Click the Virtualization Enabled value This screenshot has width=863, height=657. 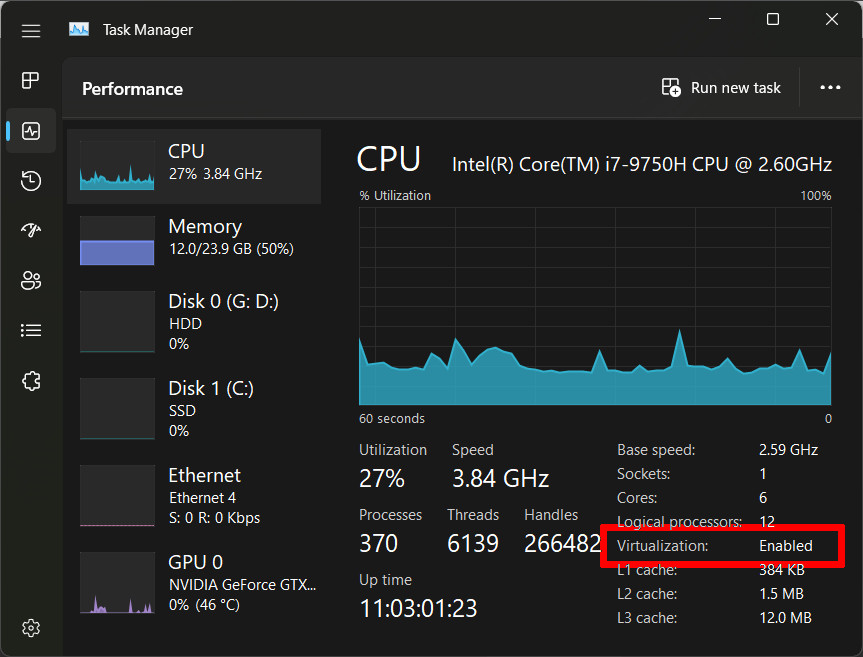(786, 546)
